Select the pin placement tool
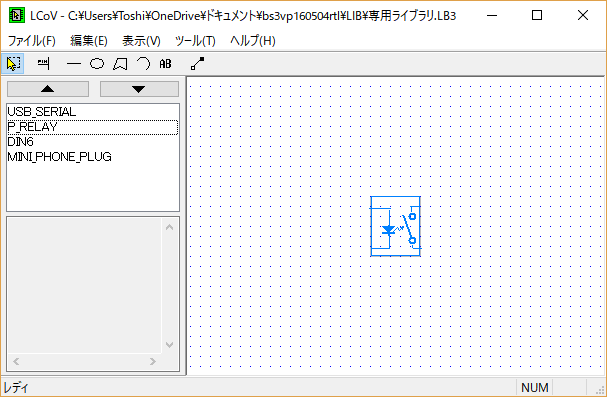Screen dimensions: 607x397 pyautogui.click(x=43, y=64)
